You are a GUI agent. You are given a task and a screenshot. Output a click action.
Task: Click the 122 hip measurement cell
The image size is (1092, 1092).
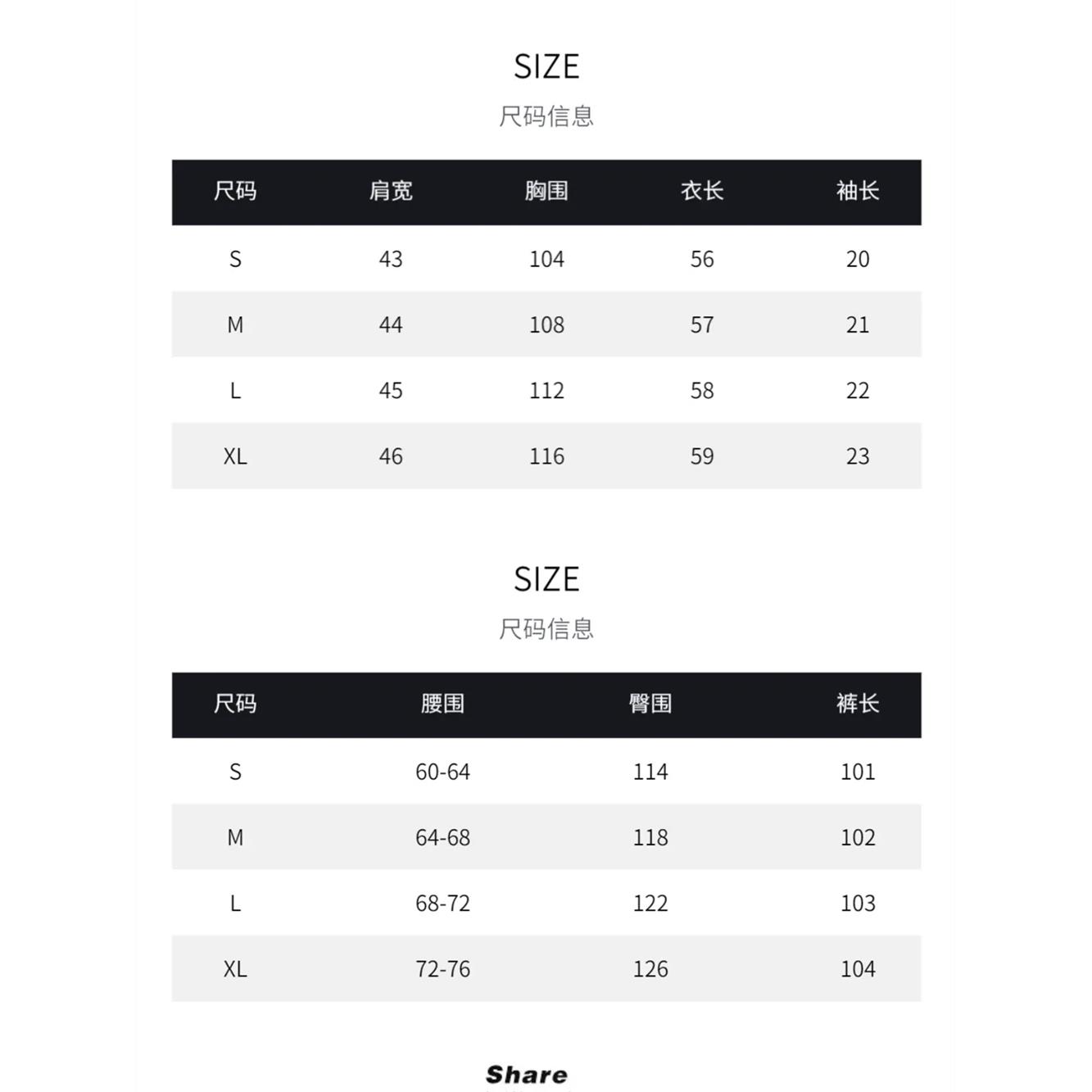click(x=650, y=903)
